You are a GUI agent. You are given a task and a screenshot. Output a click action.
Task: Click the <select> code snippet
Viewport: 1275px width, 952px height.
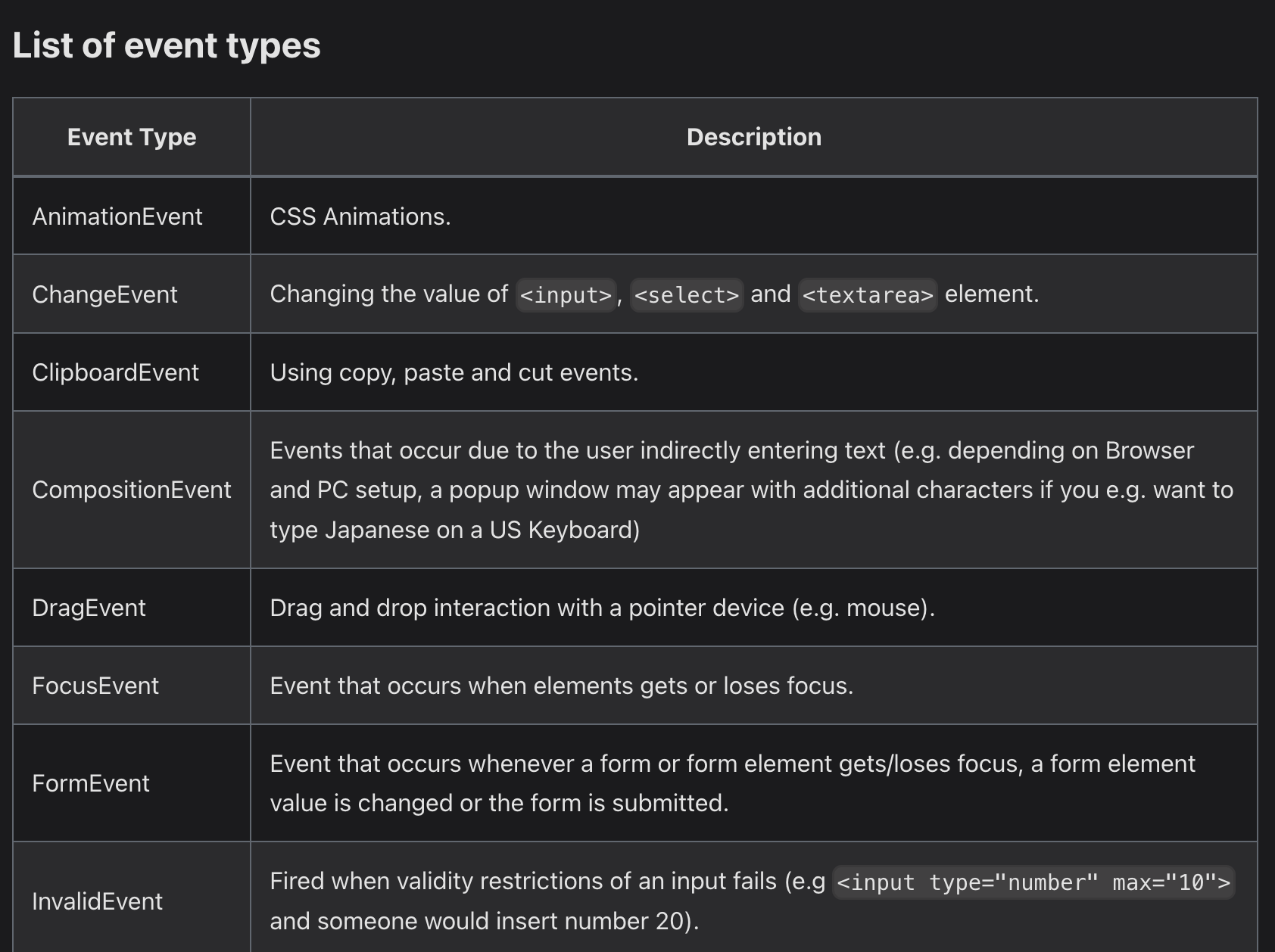pyautogui.click(x=687, y=294)
